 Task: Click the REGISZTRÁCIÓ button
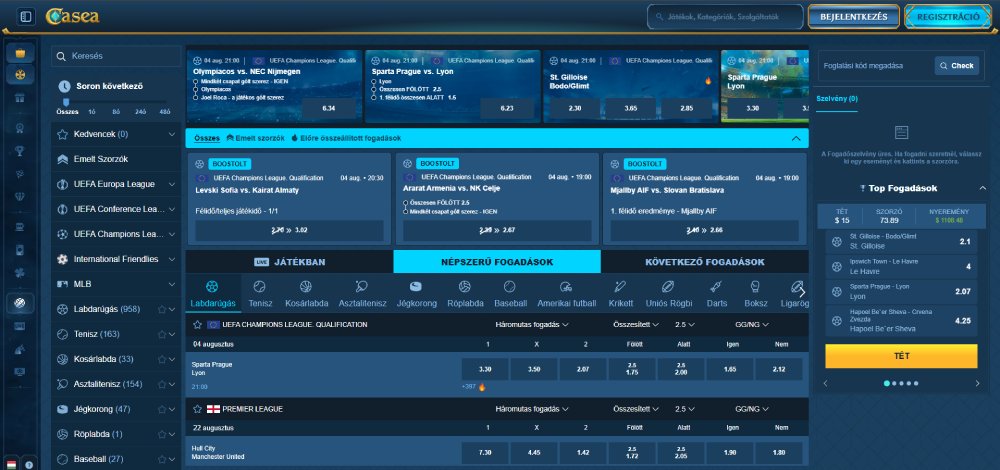pos(948,17)
